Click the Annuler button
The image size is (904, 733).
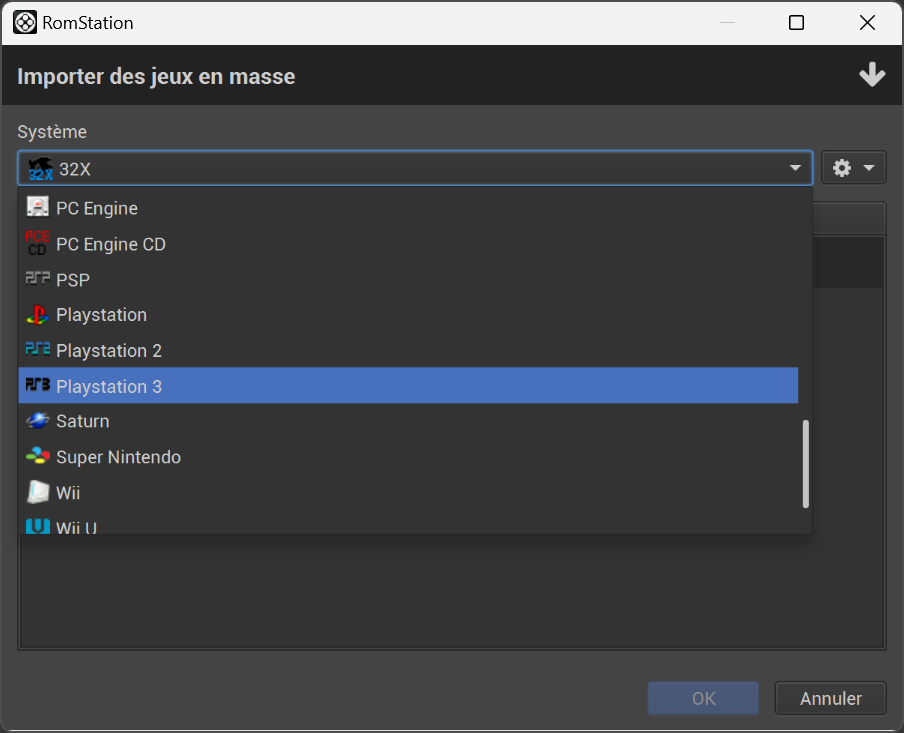(830, 698)
